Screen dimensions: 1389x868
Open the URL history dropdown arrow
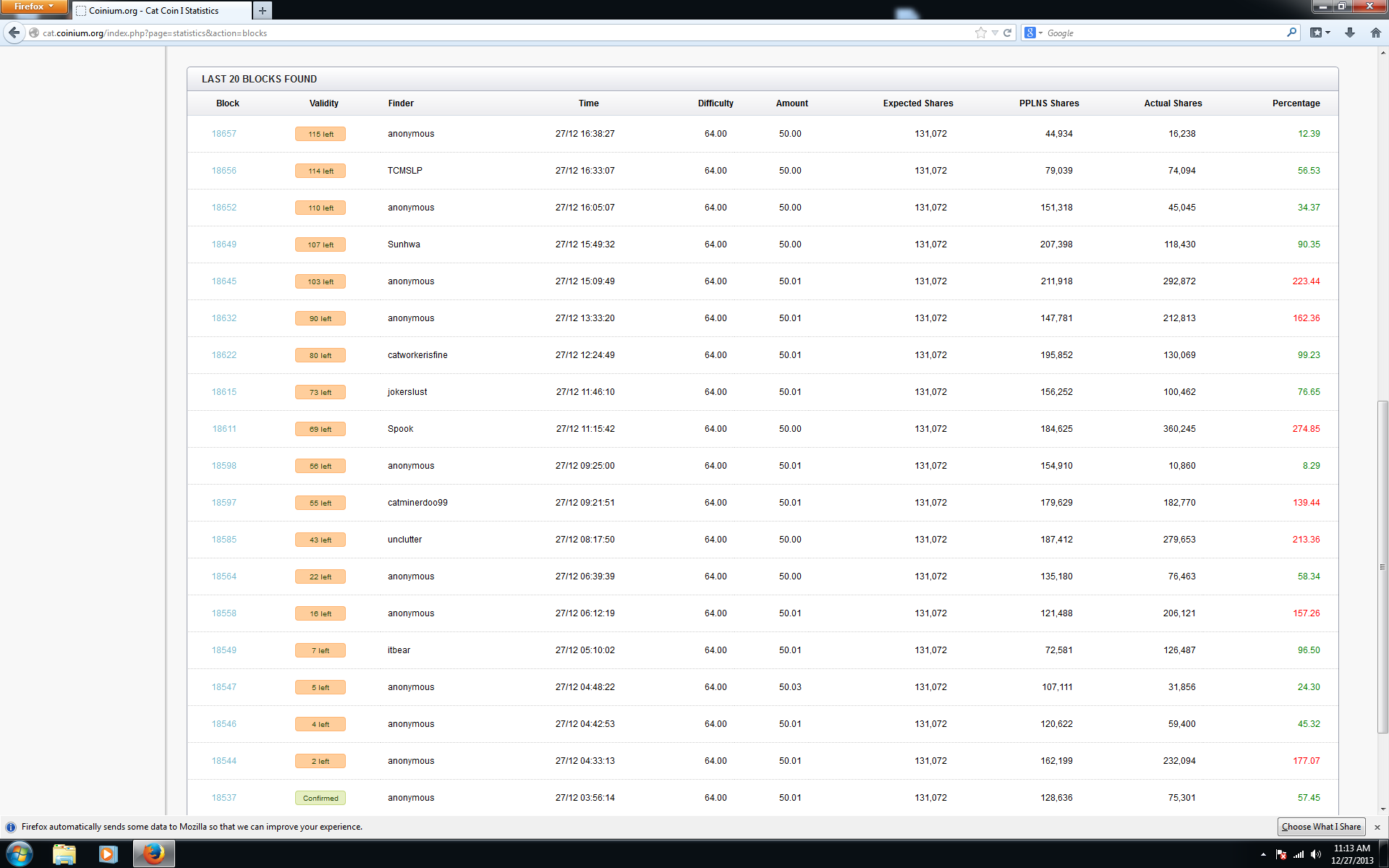tap(995, 33)
